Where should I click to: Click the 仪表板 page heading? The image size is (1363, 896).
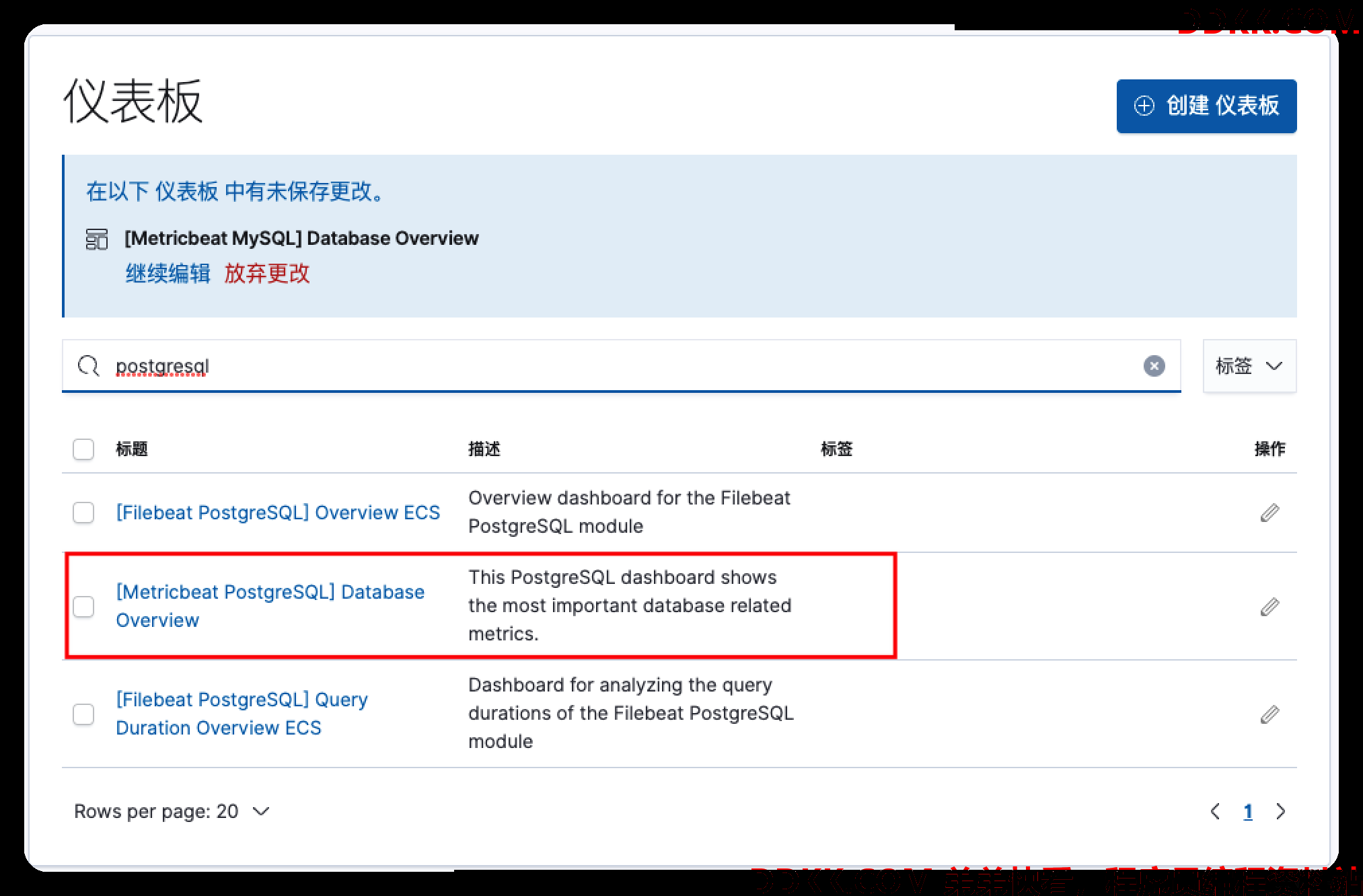tap(133, 101)
